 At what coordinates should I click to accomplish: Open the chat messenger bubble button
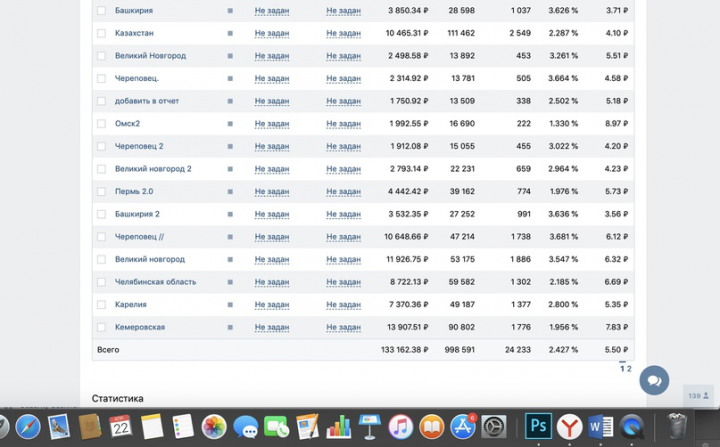(654, 380)
